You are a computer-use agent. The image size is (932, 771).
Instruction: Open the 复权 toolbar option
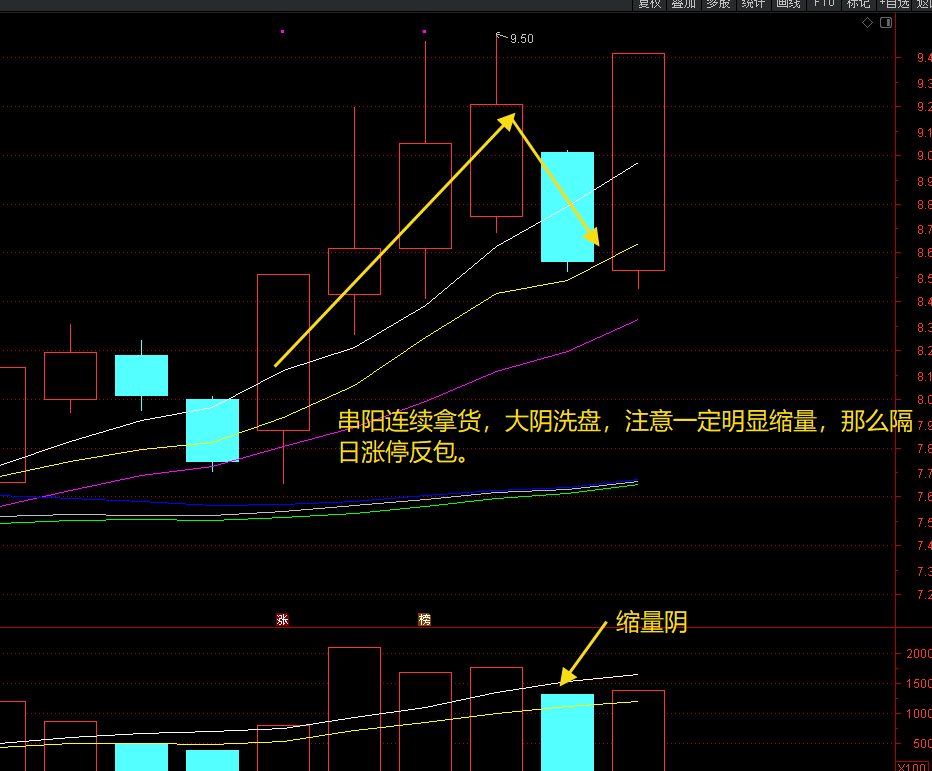[x=649, y=4]
